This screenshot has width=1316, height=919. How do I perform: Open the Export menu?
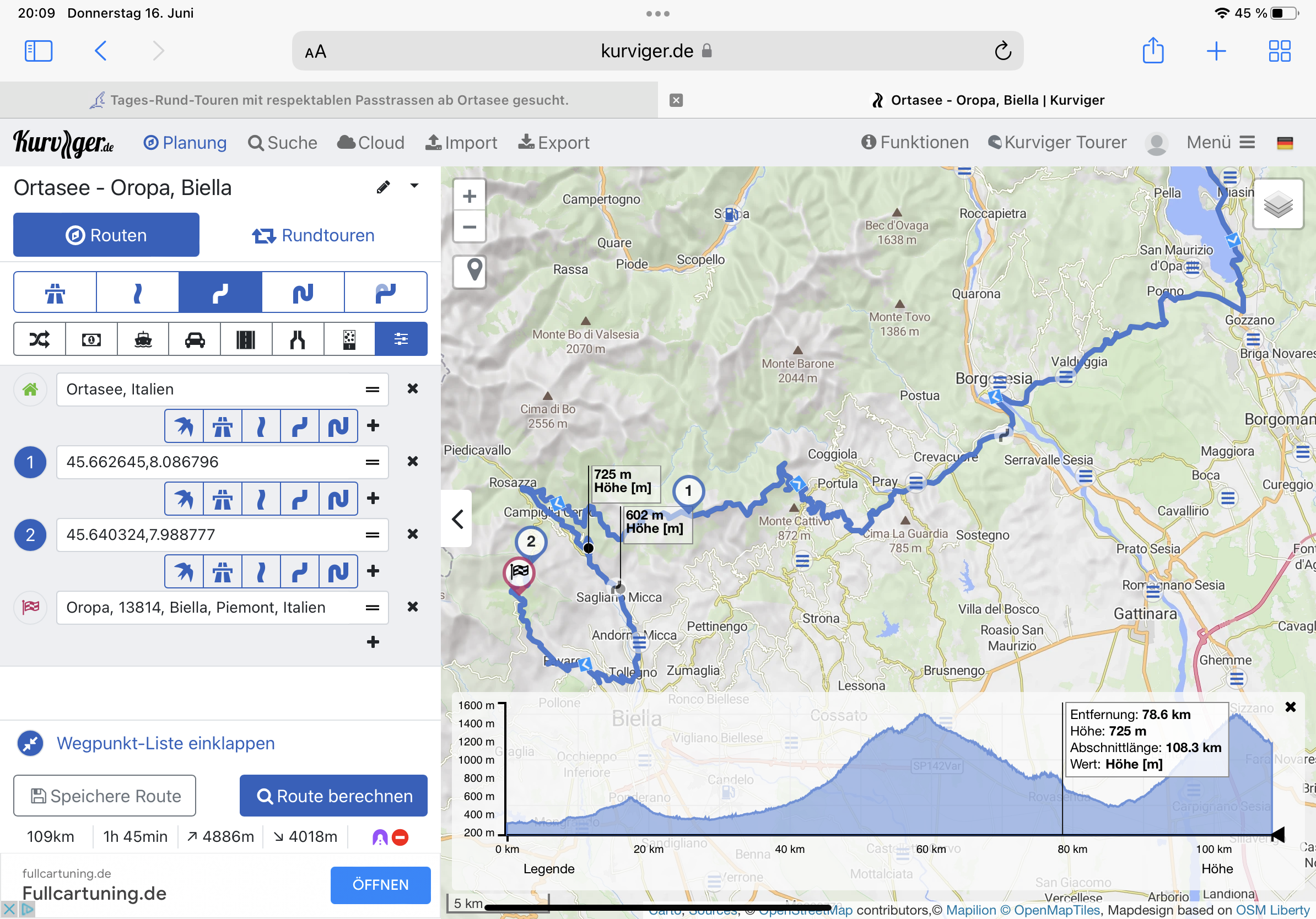point(554,143)
